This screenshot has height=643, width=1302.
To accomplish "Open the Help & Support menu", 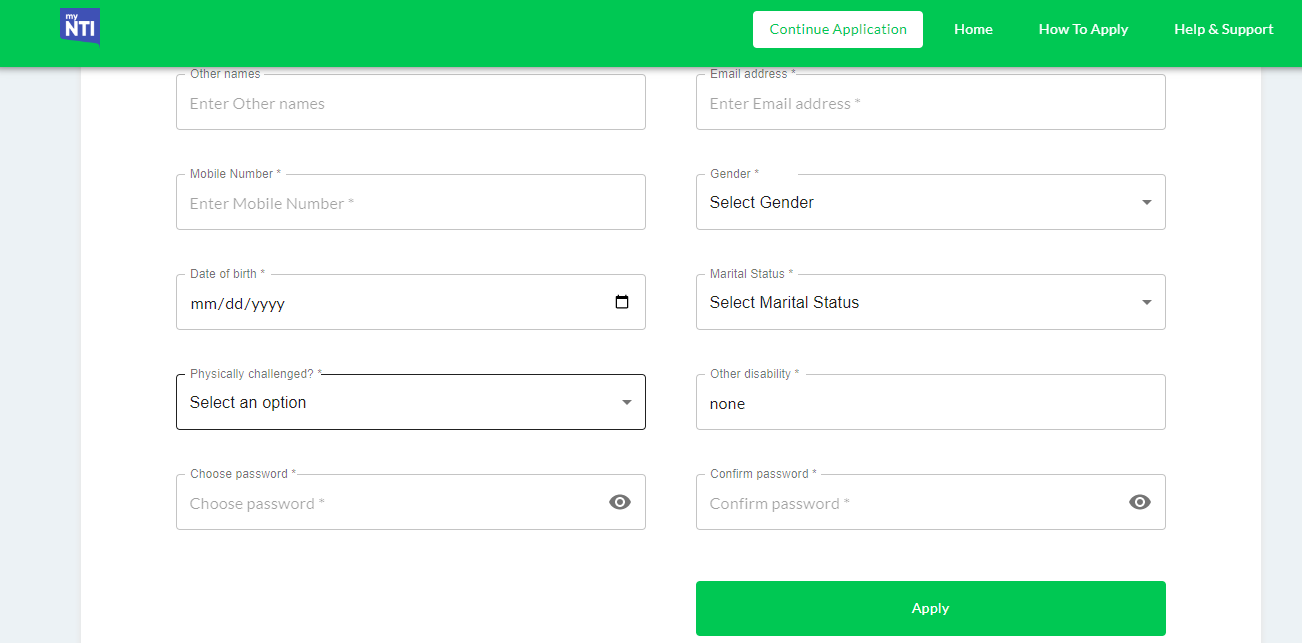I will 1223,29.
